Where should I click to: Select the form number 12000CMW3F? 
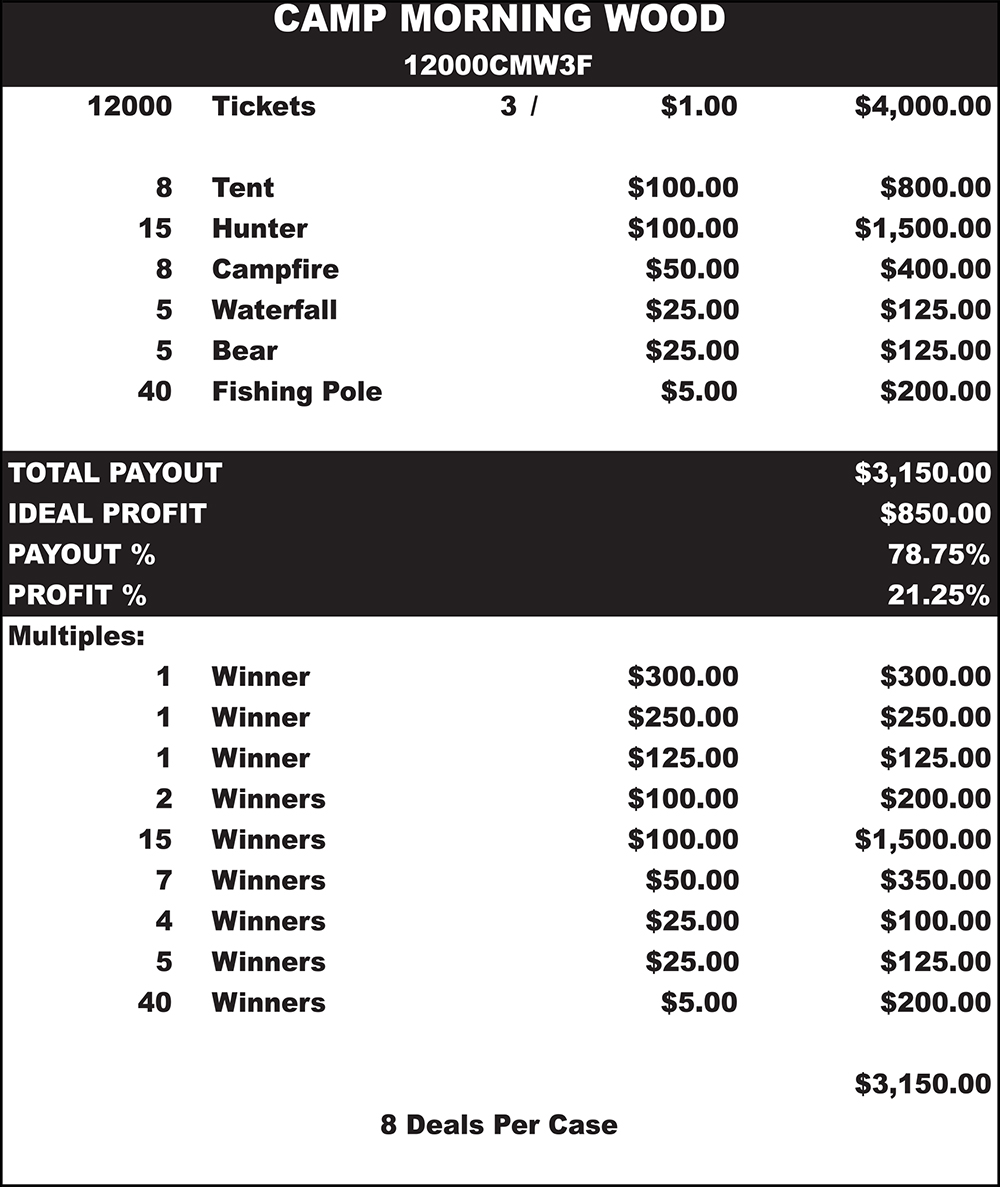[x=499, y=65]
